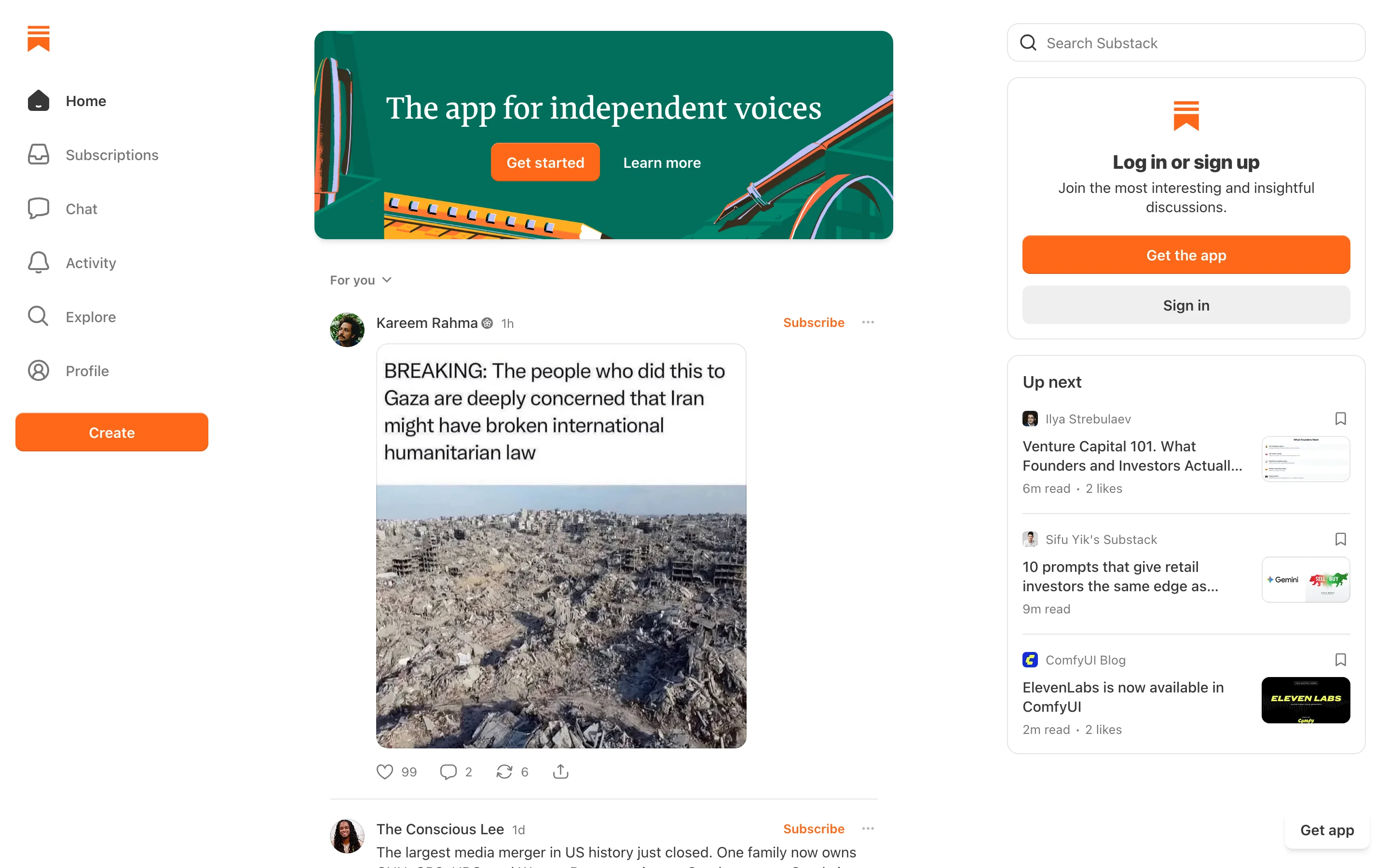Restack Kareem Rahma's post
The image size is (1389, 868).
[x=504, y=772]
